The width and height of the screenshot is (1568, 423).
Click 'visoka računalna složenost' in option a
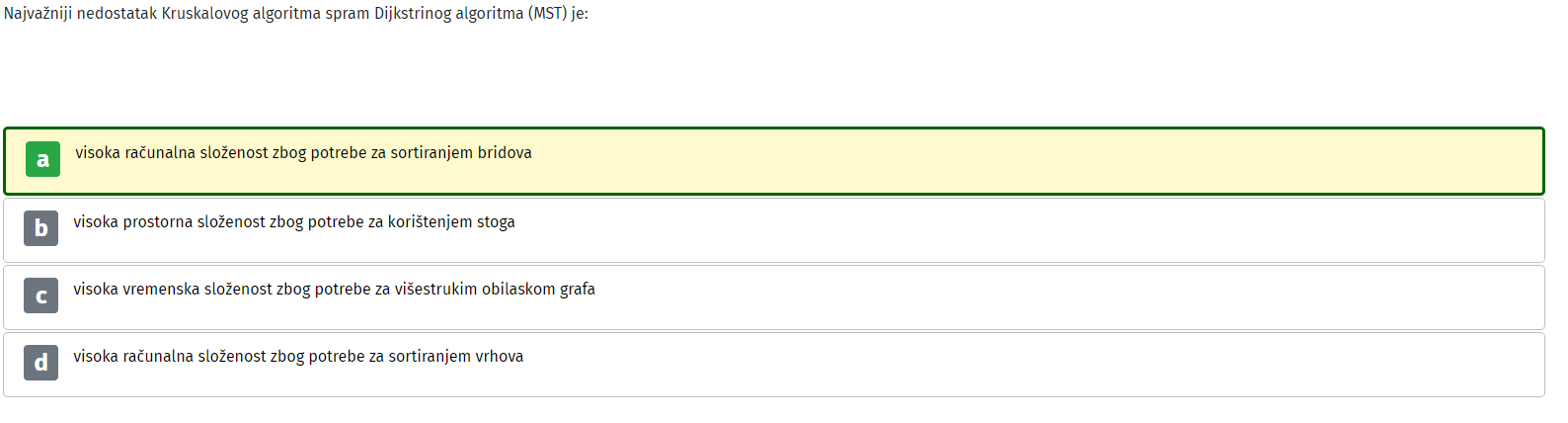(x=172, y=153)
